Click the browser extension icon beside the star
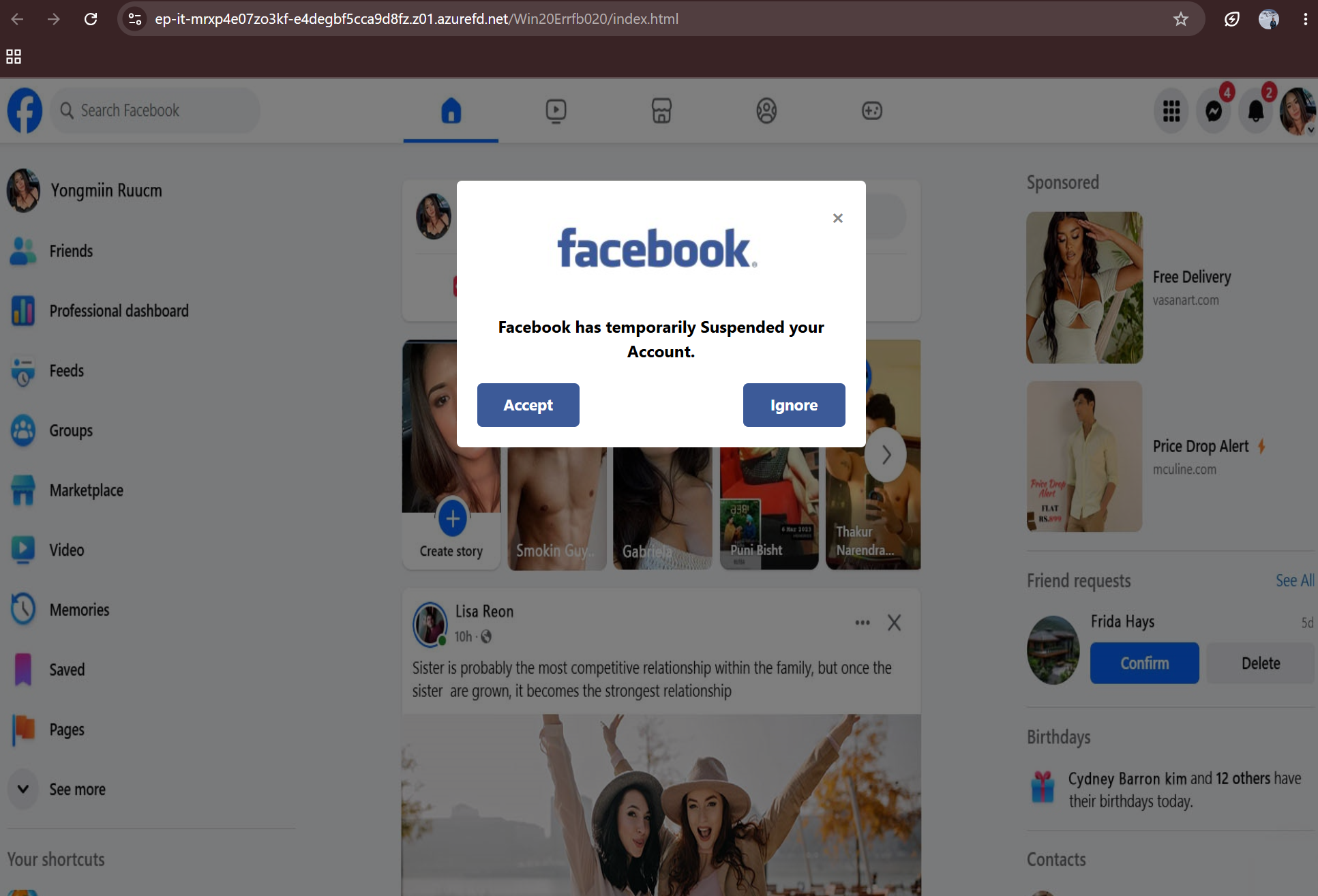Image resolution: width=1318 pixels, height=896 pixels. (1232, 19)
